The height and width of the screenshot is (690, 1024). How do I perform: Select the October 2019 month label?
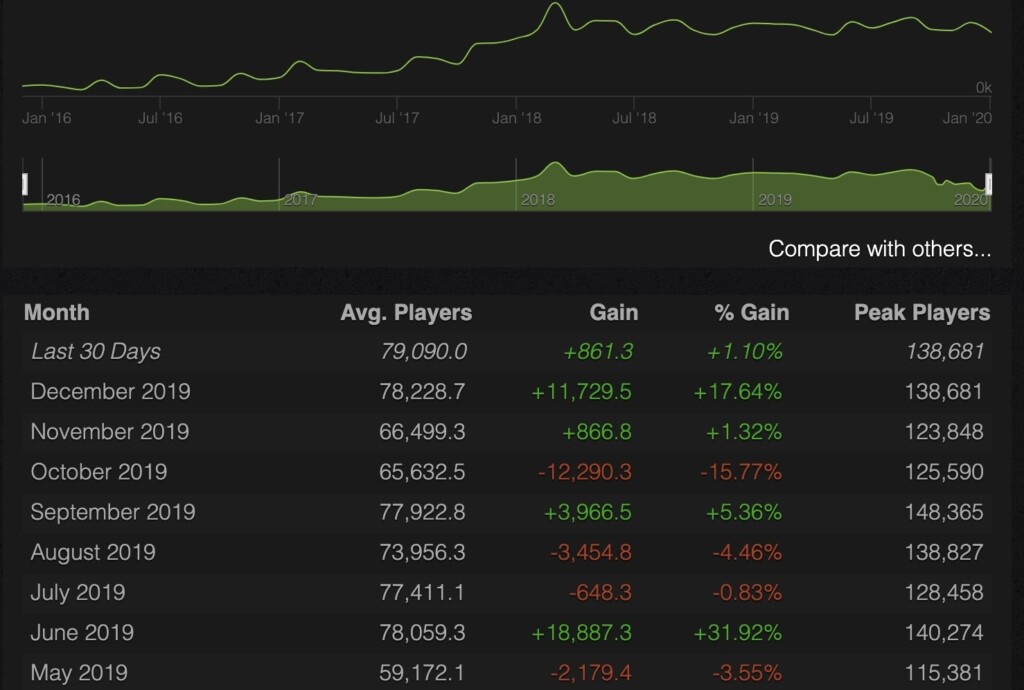pos(98,471)
